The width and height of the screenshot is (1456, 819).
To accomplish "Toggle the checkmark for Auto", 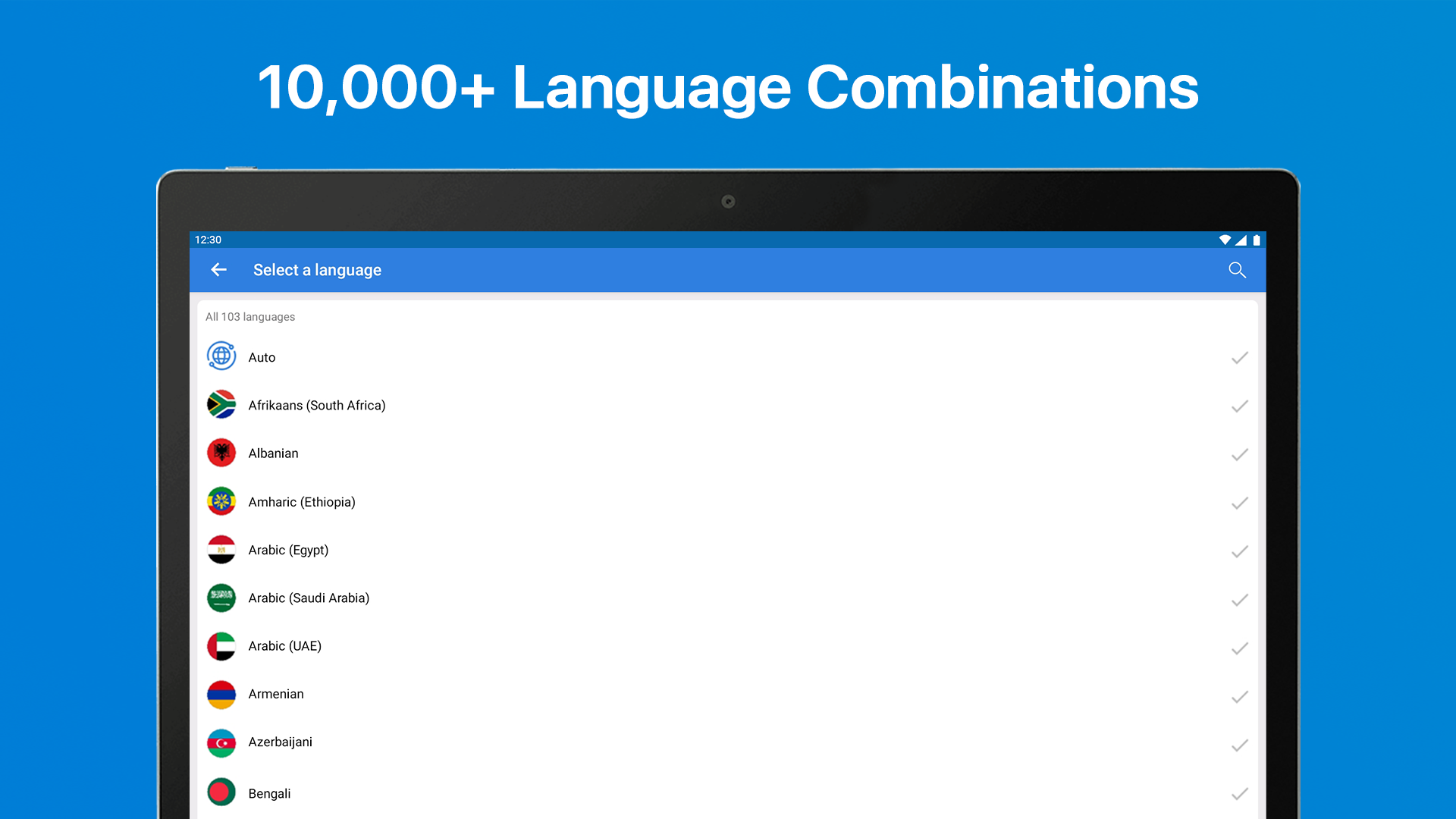I will point(1239,358).
